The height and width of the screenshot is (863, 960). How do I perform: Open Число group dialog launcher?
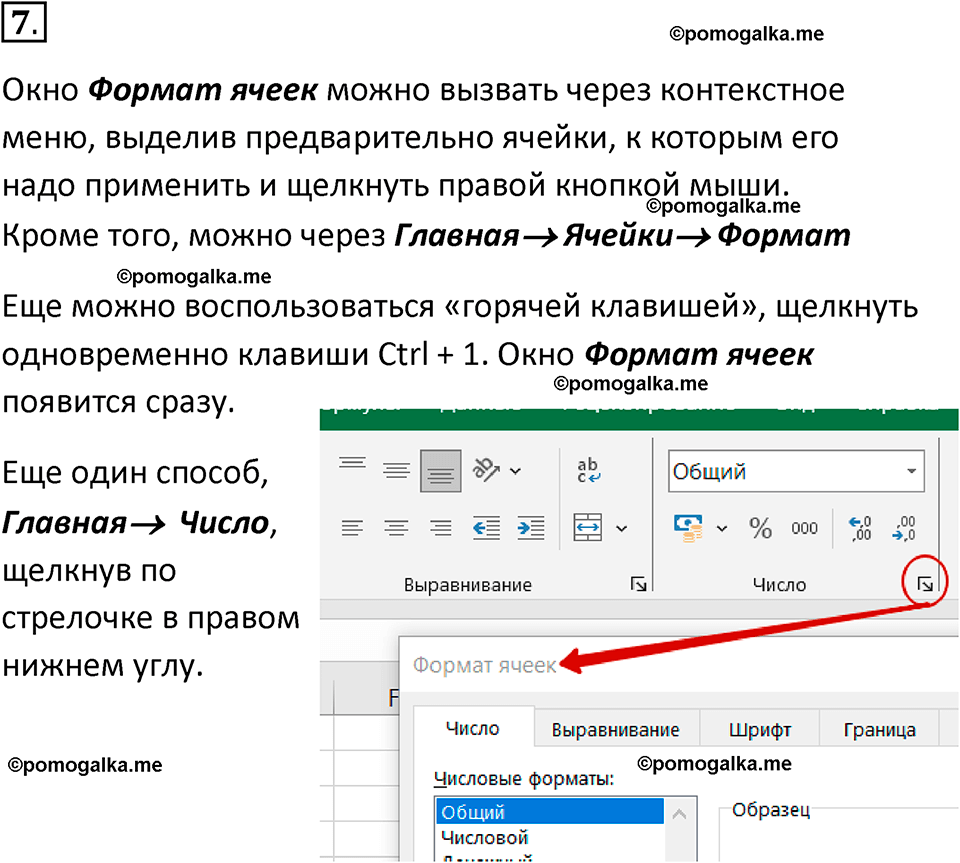tap(925, 585)
